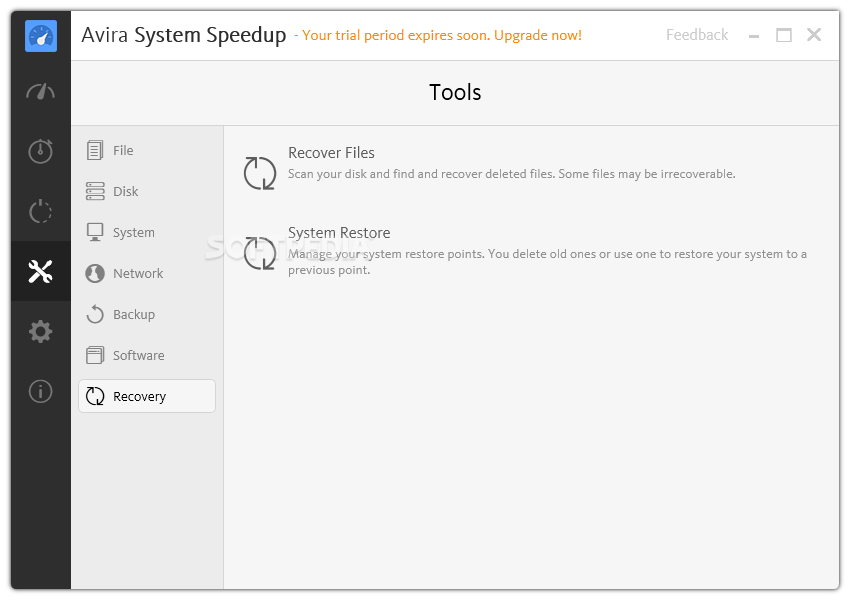Click the Software category window icon
This screenshot has height=600, width=850.
click(95, 356)
